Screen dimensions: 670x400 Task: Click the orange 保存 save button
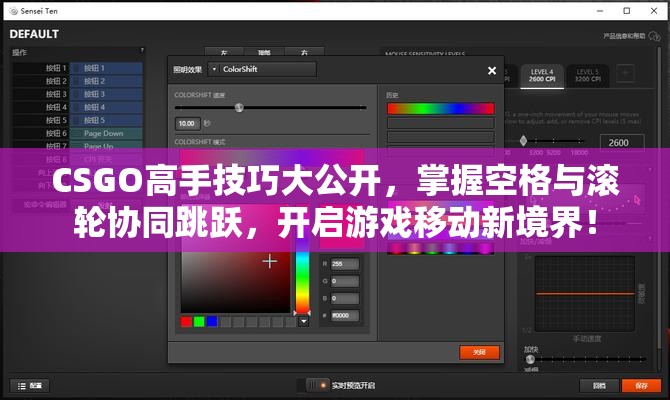pyautogui.click(x=641, y=385)
